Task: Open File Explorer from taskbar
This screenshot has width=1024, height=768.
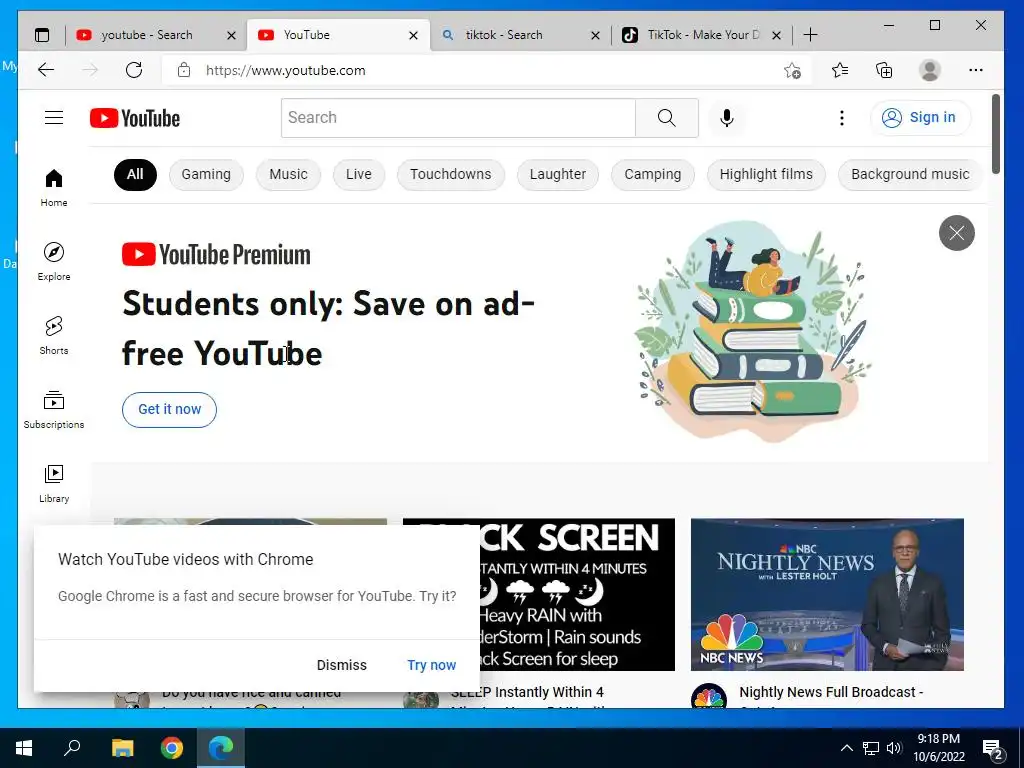Action: pos(122,748)
